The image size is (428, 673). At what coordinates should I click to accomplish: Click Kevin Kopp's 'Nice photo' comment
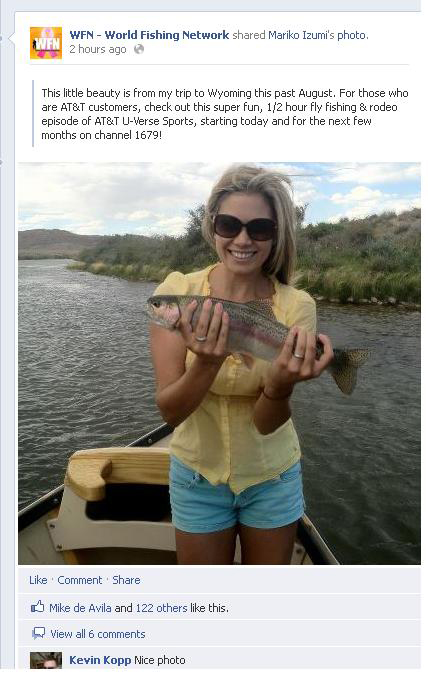point(160,660)
